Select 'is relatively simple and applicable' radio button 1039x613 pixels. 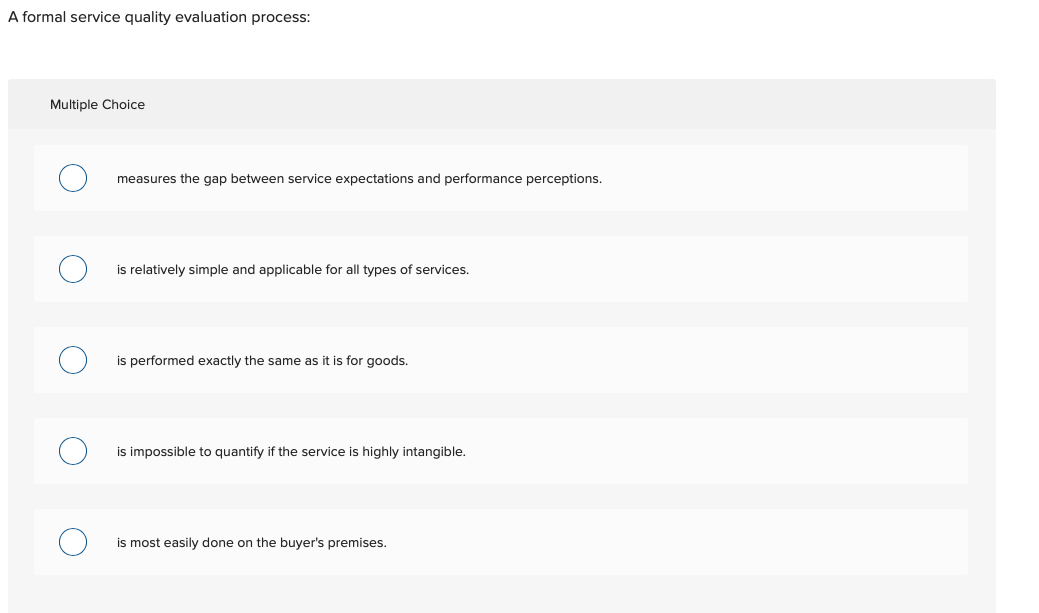click(x=72, y=268)
